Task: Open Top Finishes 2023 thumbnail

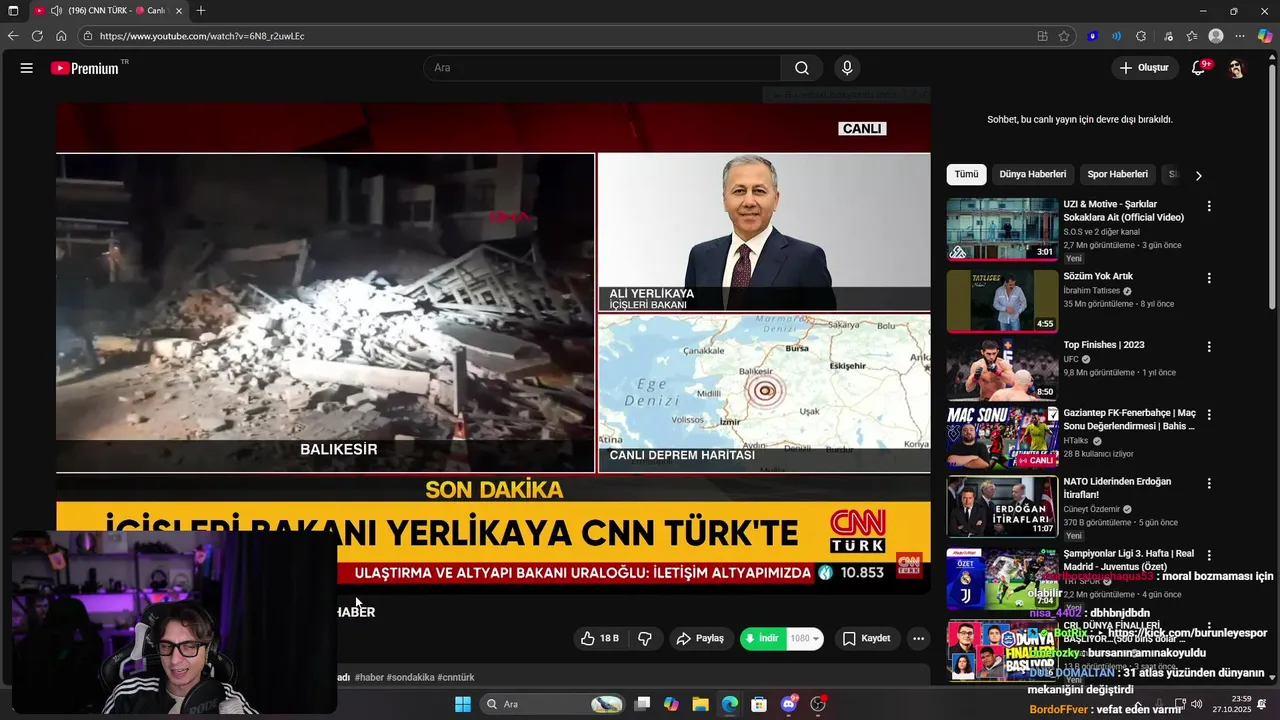Action: click(1002, 369)
